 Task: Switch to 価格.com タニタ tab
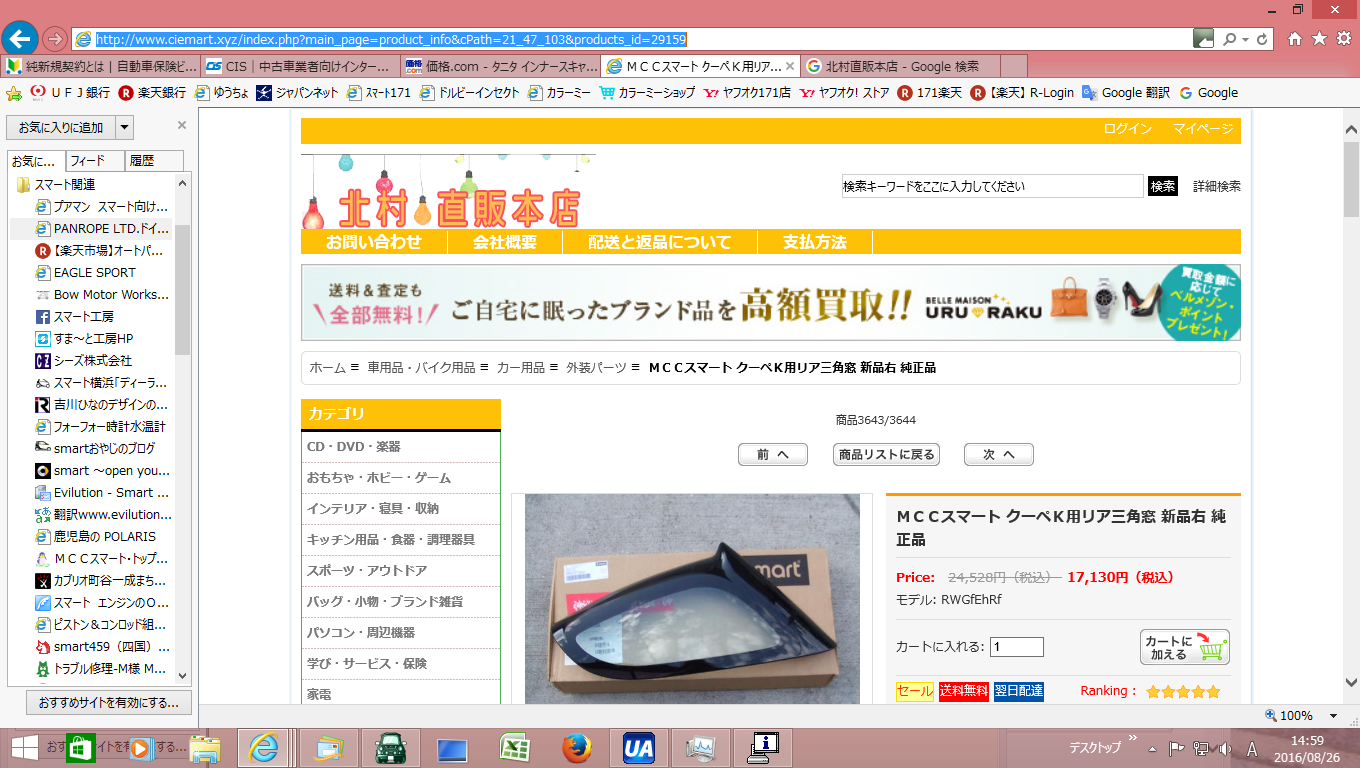tap(500, 66)
